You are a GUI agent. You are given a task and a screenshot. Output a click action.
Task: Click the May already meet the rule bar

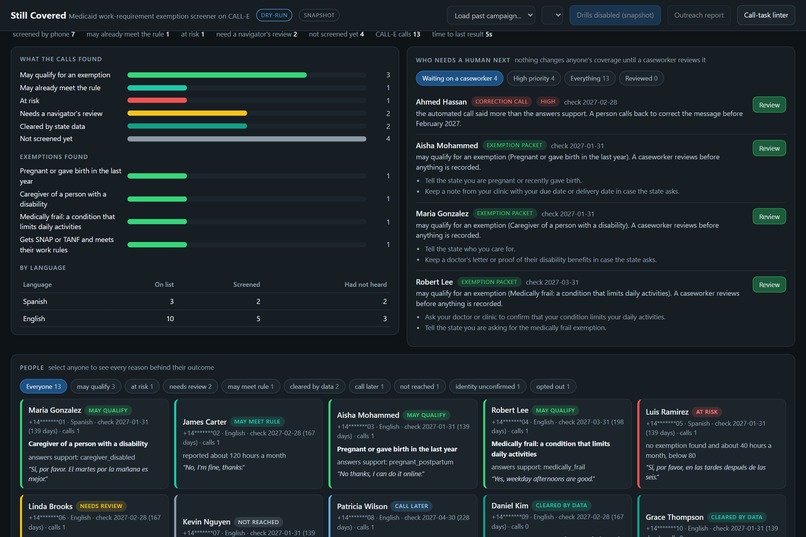point(157,88)
